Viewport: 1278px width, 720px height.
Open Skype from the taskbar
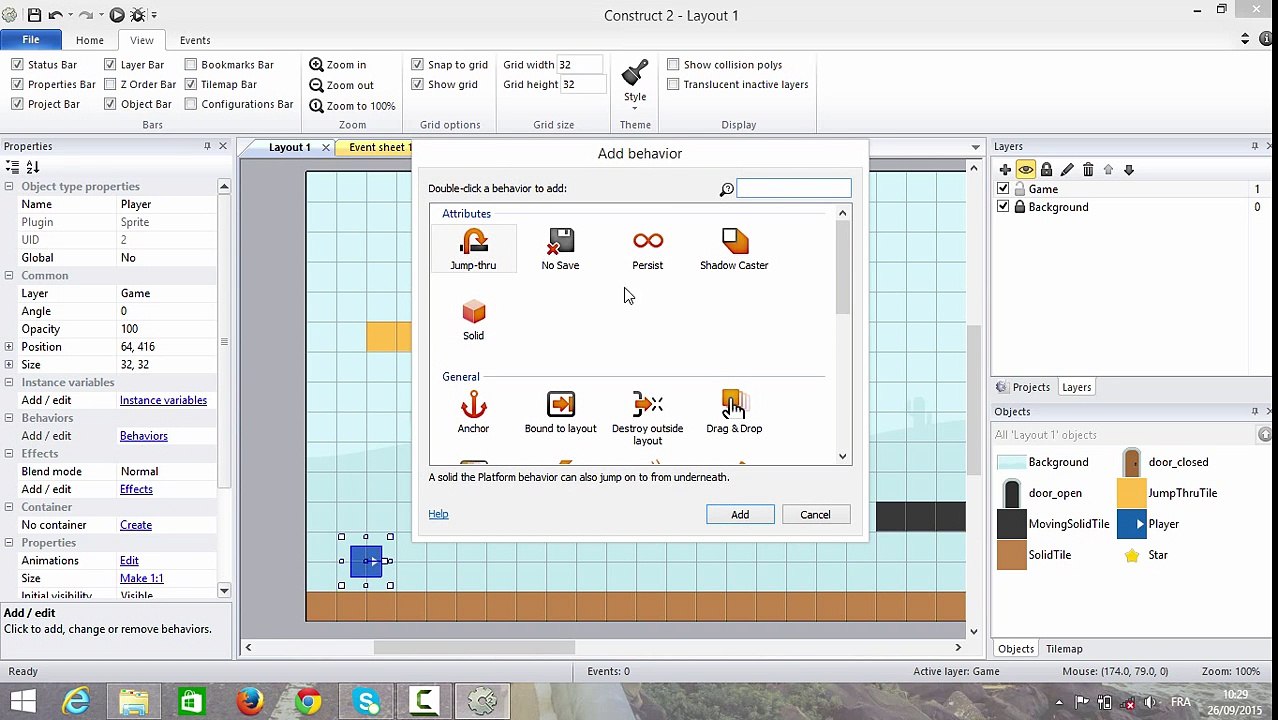click(367, 700)
